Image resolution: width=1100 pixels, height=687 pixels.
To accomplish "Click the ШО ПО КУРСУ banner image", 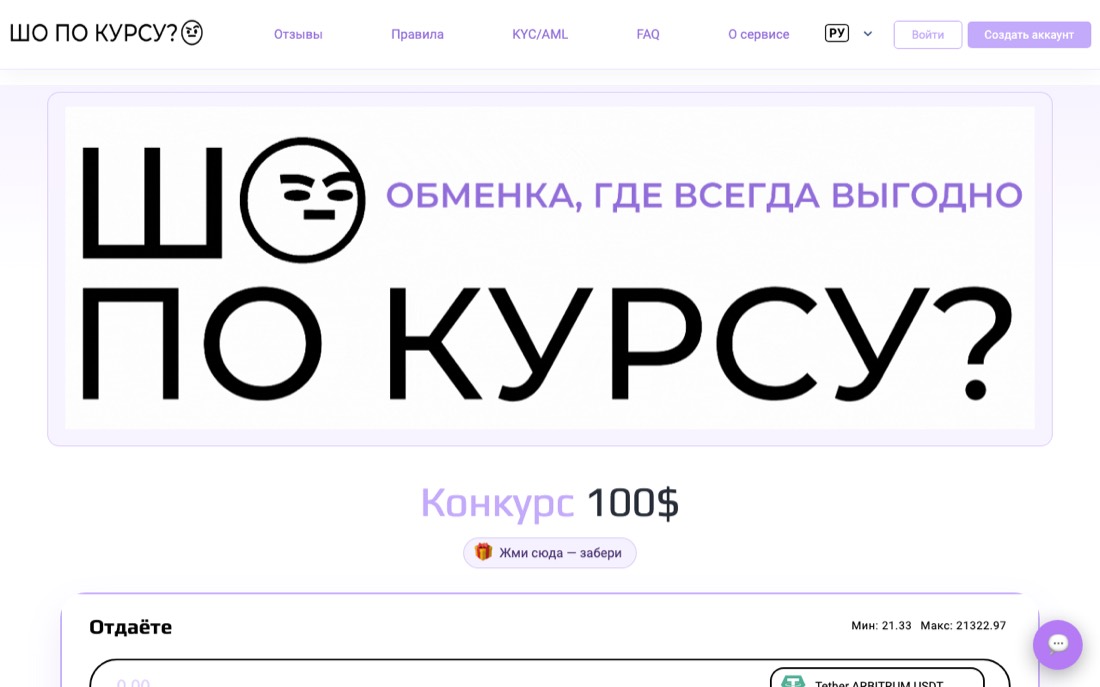I will coord(550,268).
